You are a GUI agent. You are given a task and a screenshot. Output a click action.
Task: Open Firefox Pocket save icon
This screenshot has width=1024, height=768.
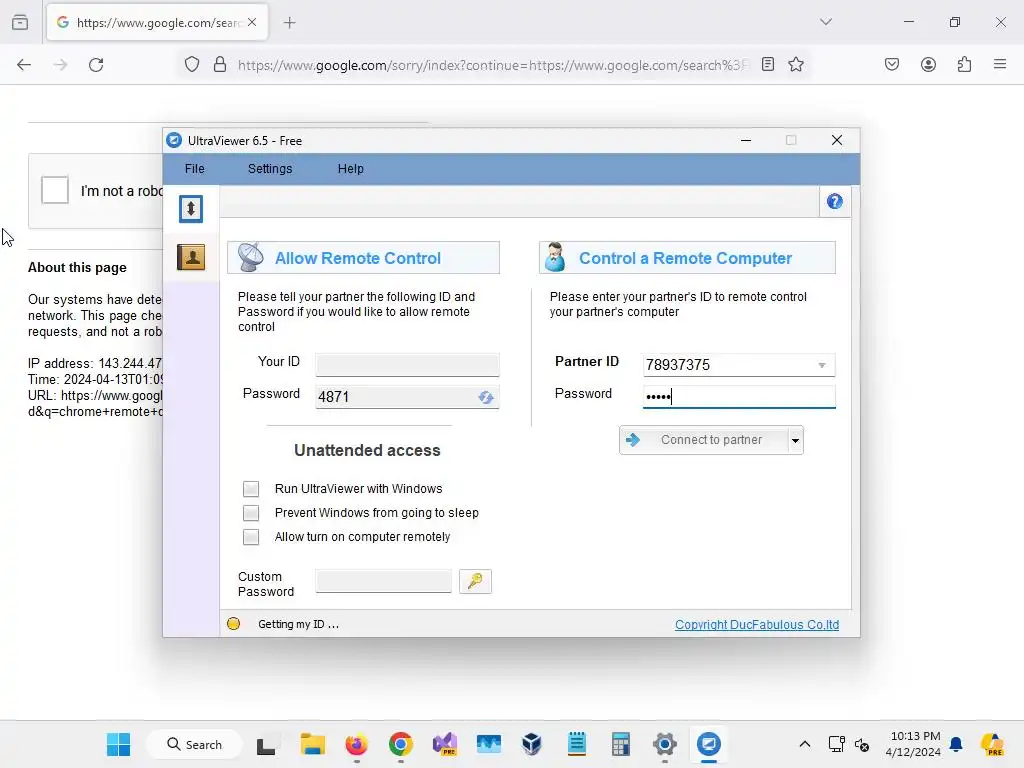pos(891,65)
